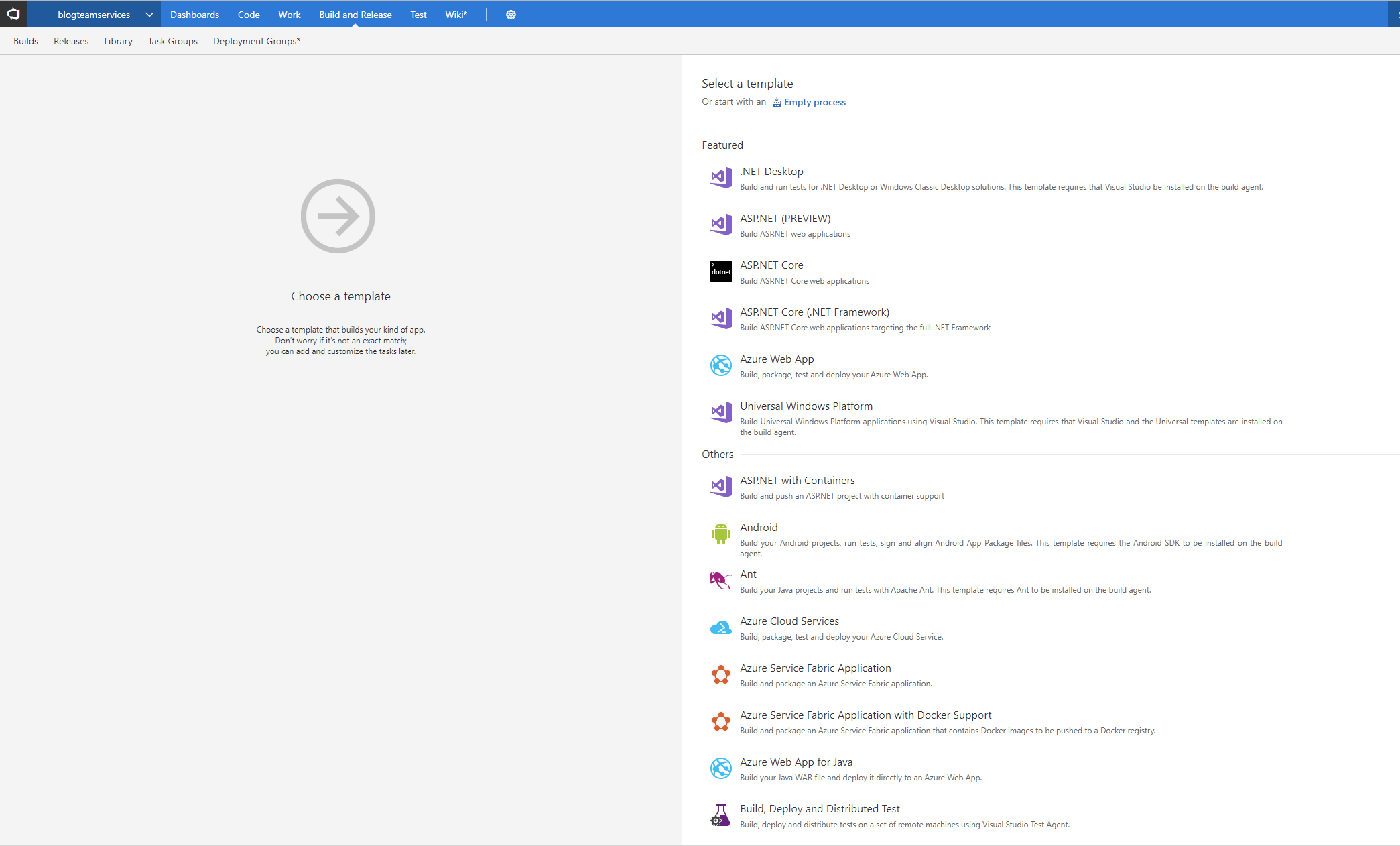Select the ASP.NET Core template title
This screenshot has width=1400, height=846.
pos(771,265)
